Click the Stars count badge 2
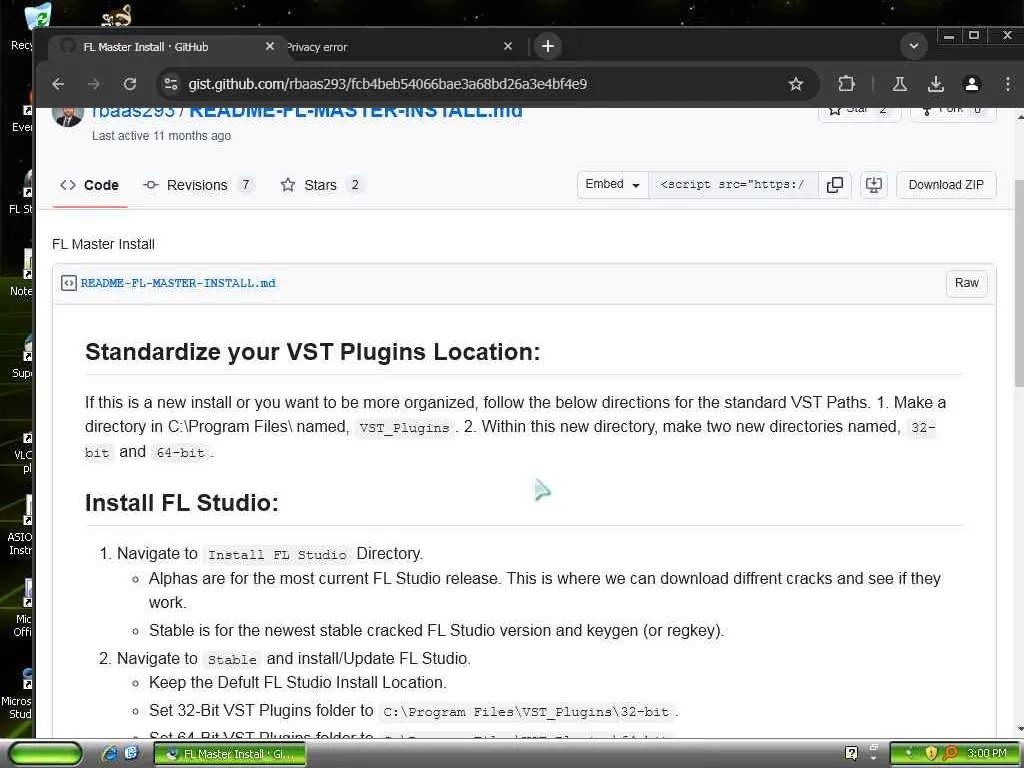This screenshot has width=1024, height=768. pyautogui.click(x=355, y=185)
